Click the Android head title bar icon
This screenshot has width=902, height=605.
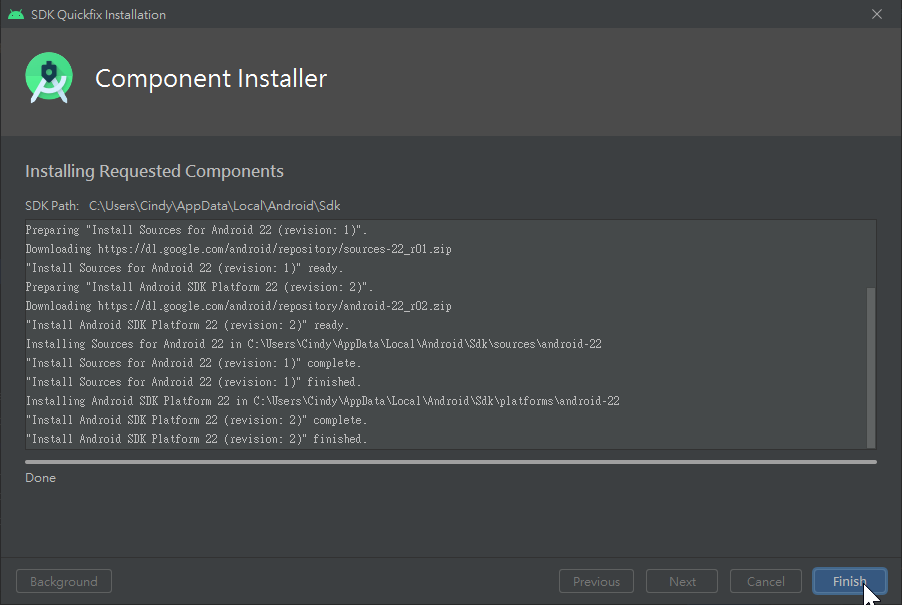tap(16, 14)
